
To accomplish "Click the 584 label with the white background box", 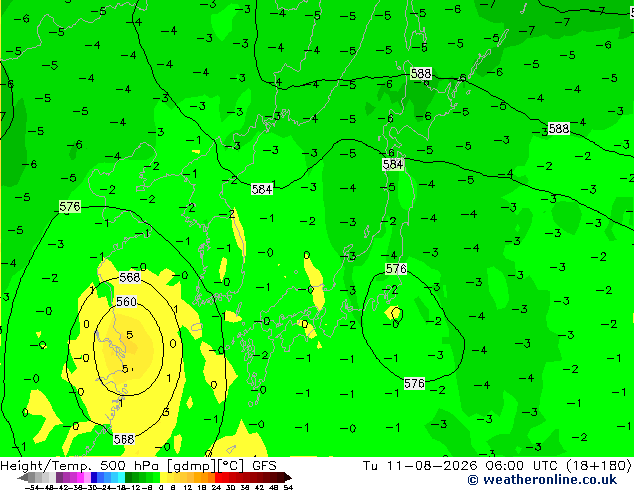I will [262, 189].
